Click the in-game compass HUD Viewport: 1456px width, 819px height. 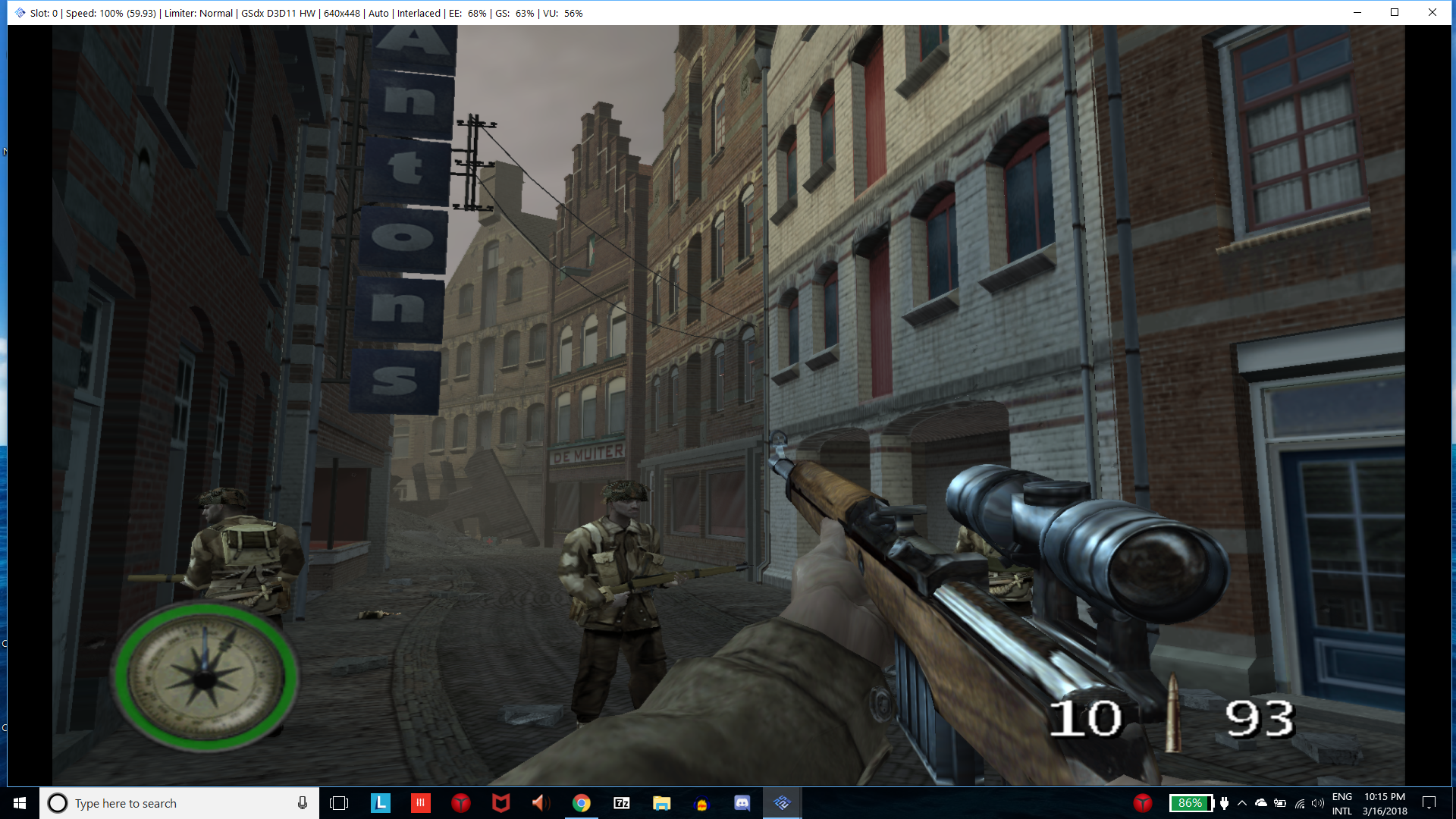click(205, 676)
